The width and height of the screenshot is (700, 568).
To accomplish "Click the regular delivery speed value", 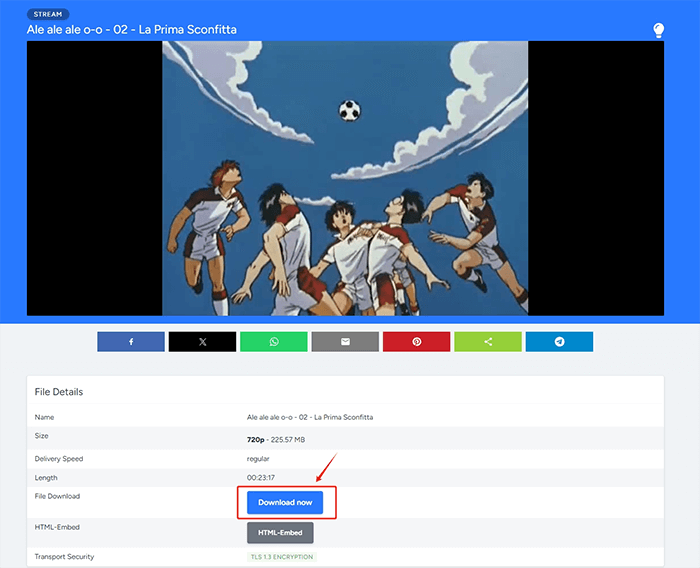I will pyautogui.click(x=258, y=459).
